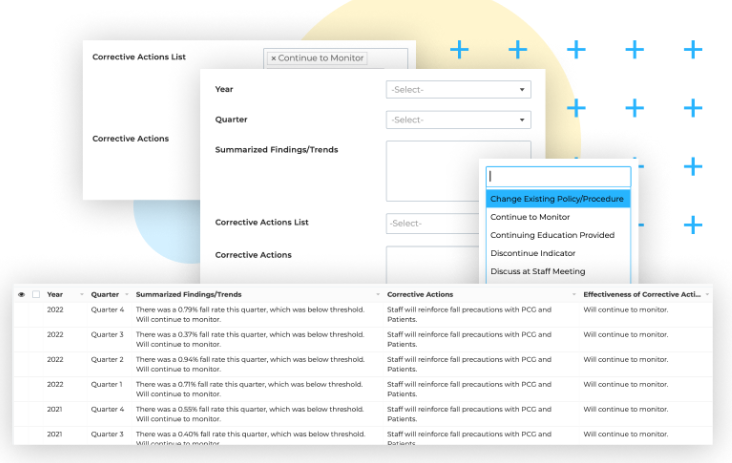Pick 'Discontinue Indicator' from dropdown list
The width and height of the screenshot is (732, 463).
532,253
